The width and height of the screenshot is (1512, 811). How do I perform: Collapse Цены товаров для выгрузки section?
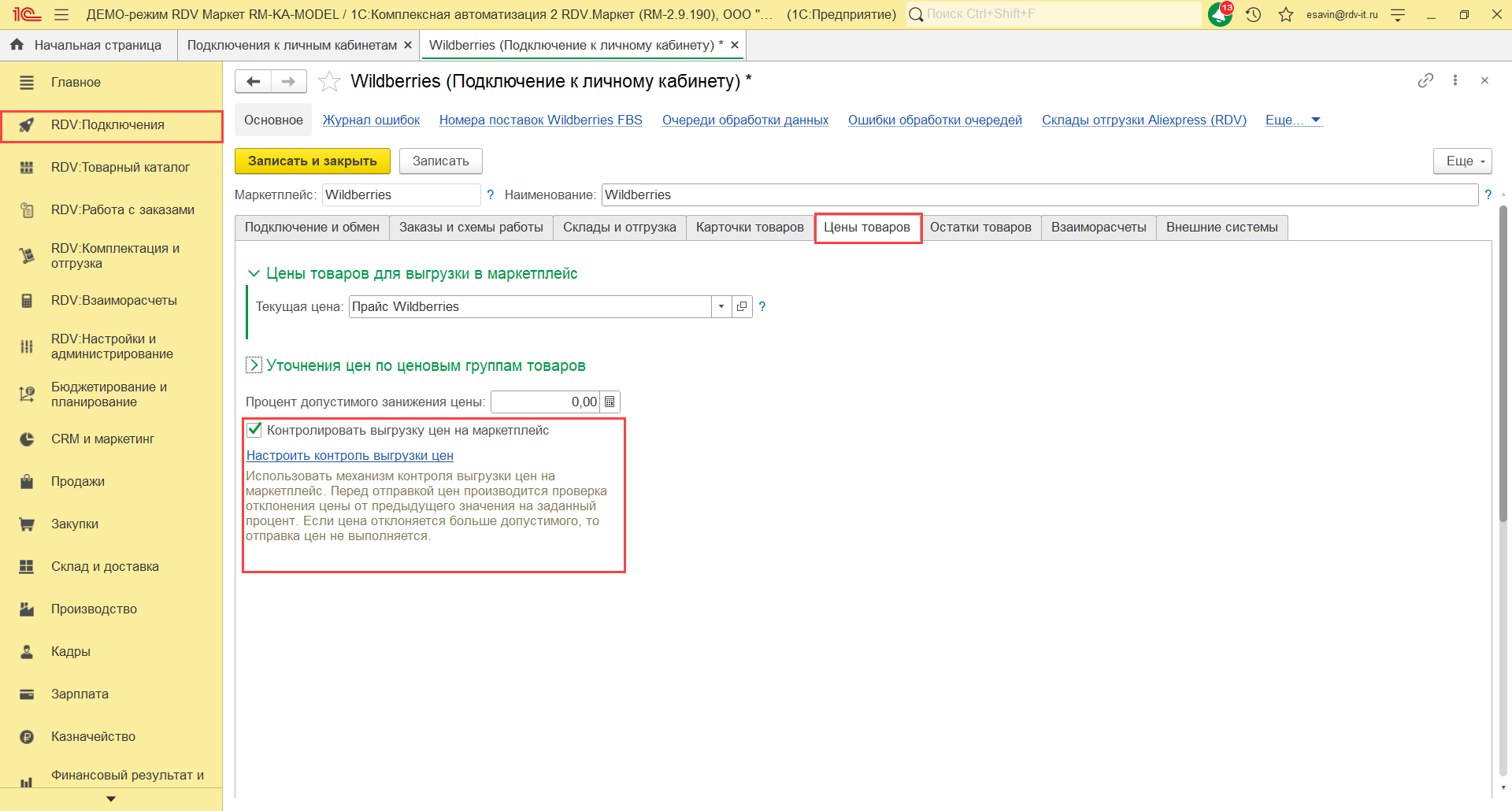tap(254, 274)
